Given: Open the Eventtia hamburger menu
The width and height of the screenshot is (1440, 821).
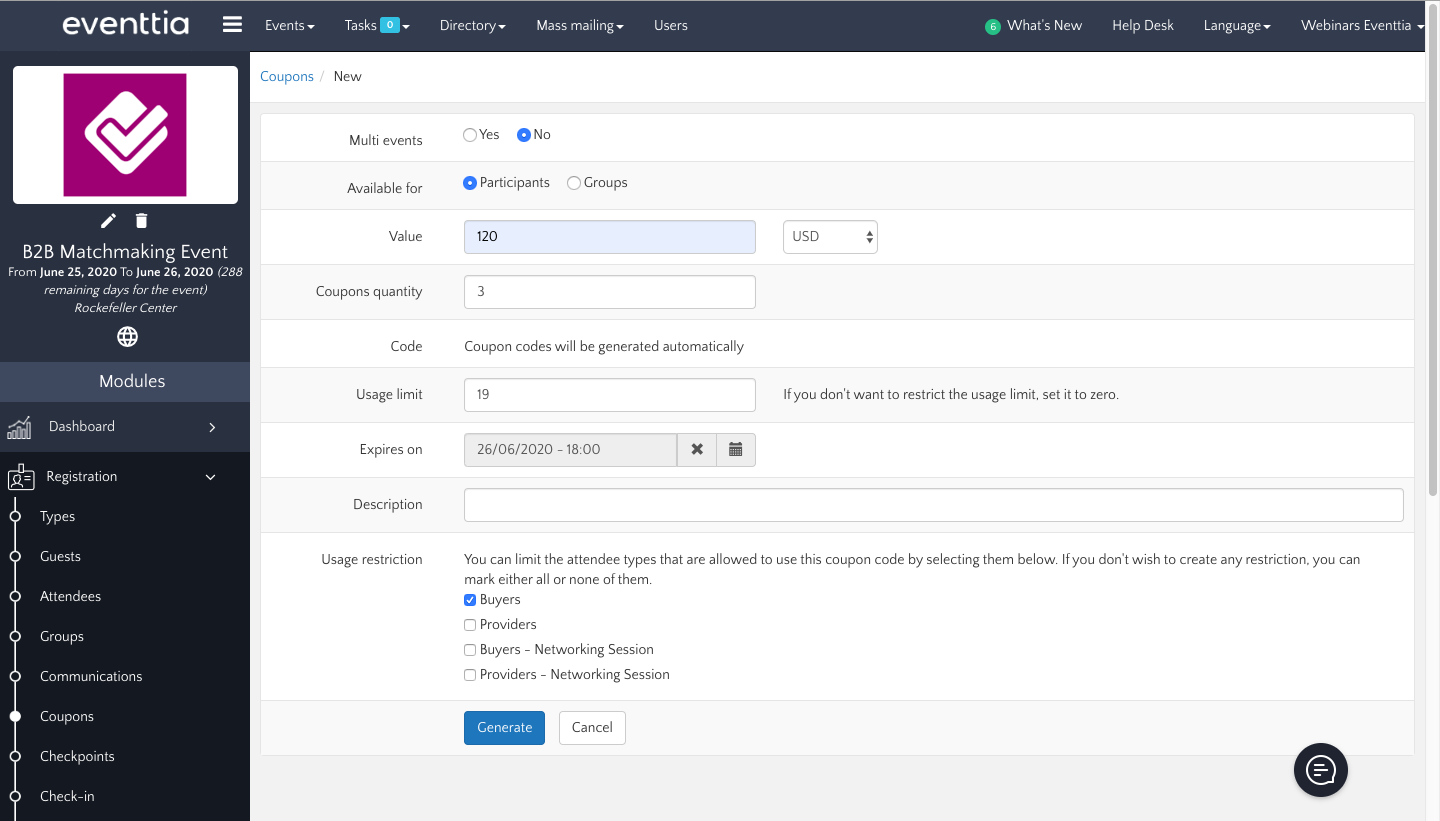Looking at the screenshot, I should [232, 24].
